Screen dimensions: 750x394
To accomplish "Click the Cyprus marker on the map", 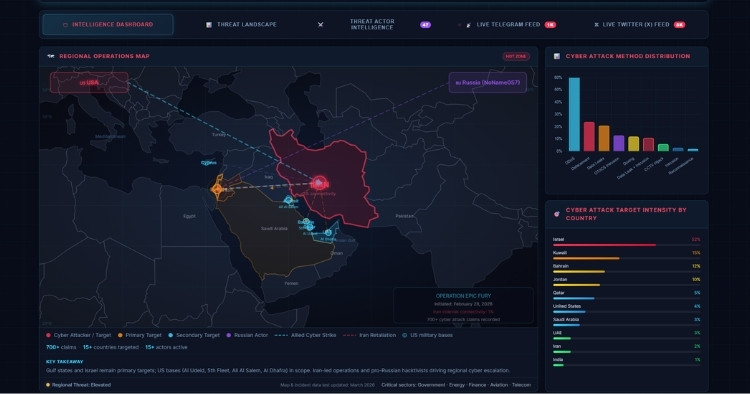I will [x=208, y=163].
